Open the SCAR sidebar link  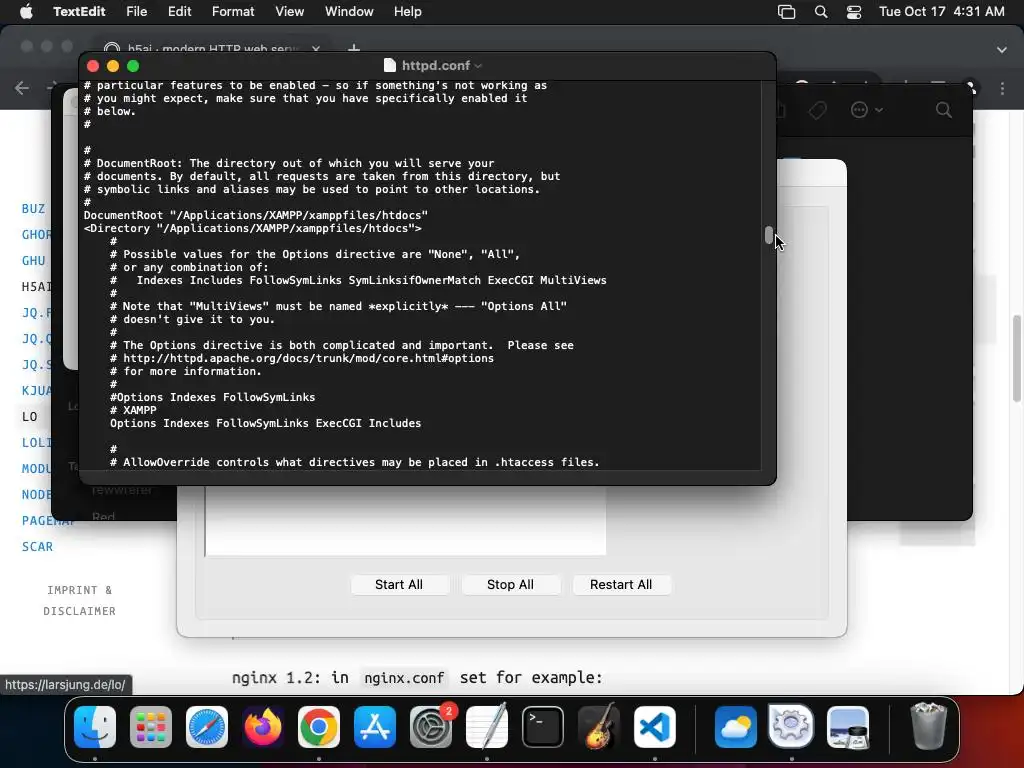[x=37, y=547]
